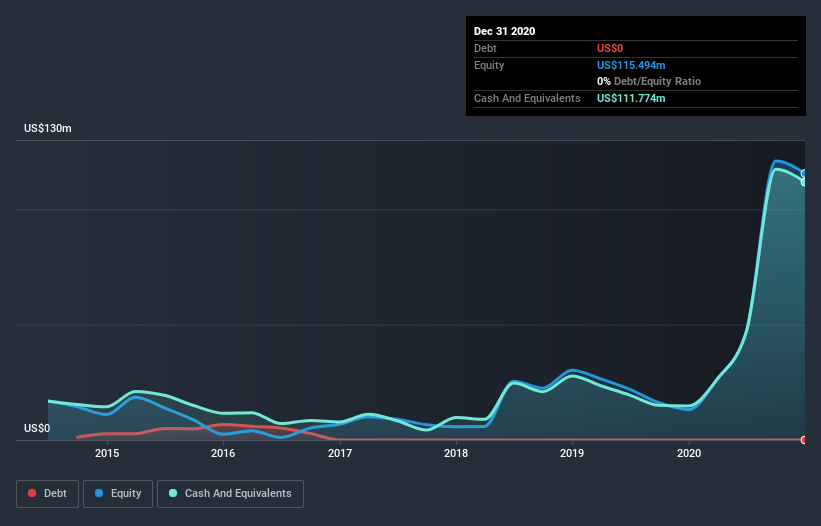
Task: Click the 2019 x-axis label
Action: pyautogui.click(x=572, y=453)
